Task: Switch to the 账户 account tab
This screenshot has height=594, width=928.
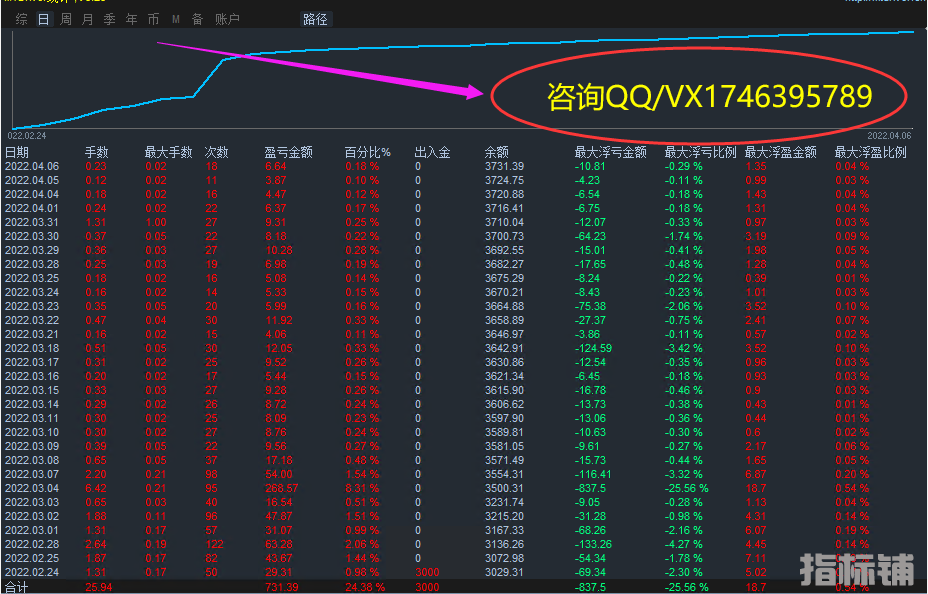Action: coord(227,19)
